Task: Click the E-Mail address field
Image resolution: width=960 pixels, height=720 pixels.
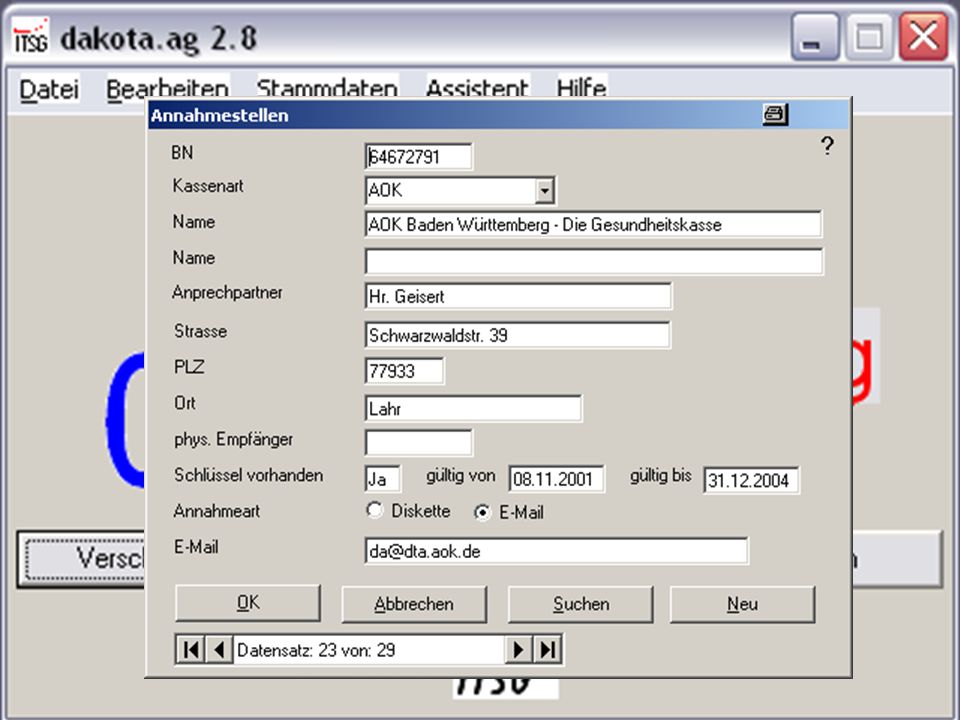Action: [x=557, y=551]
